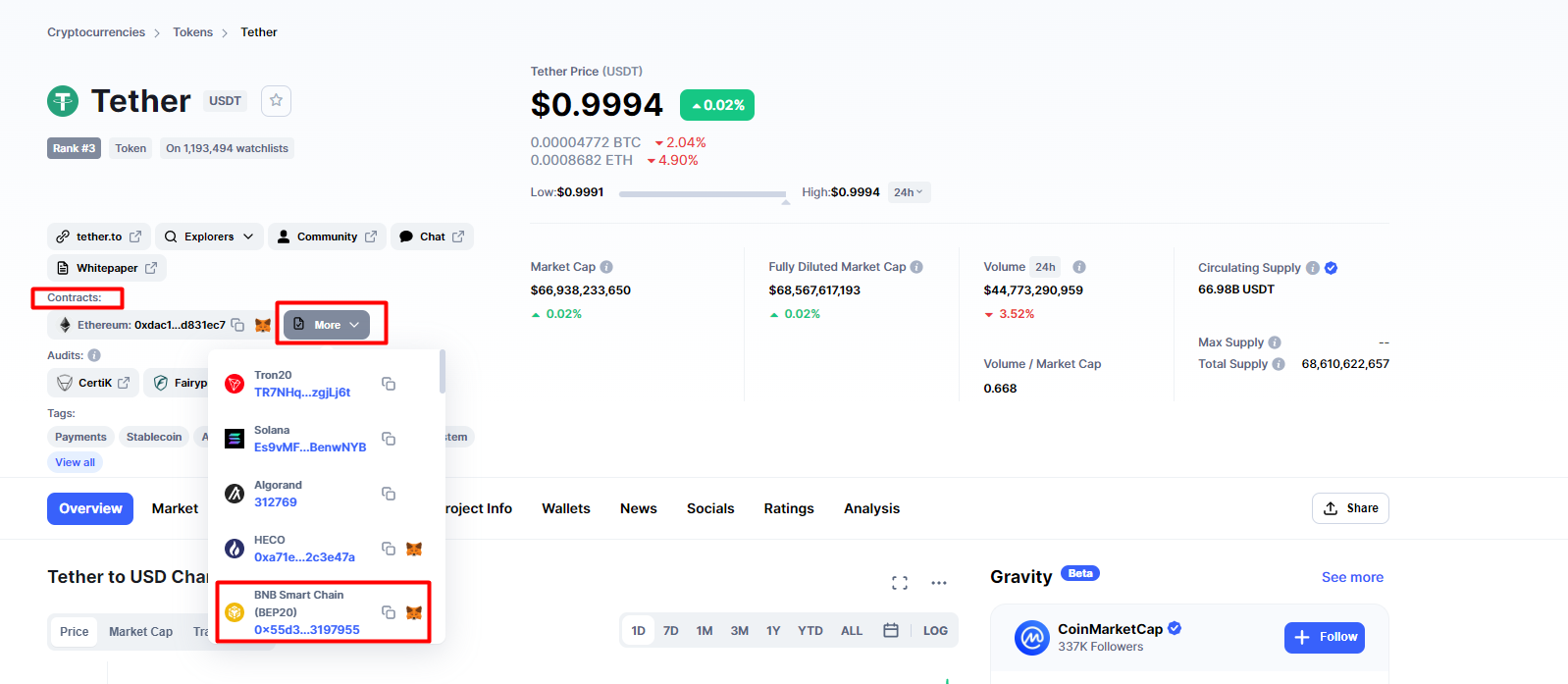The height and width of the screenshot is (684, 1568).
Task: Open the Overview tab
Action: point(90,508)
